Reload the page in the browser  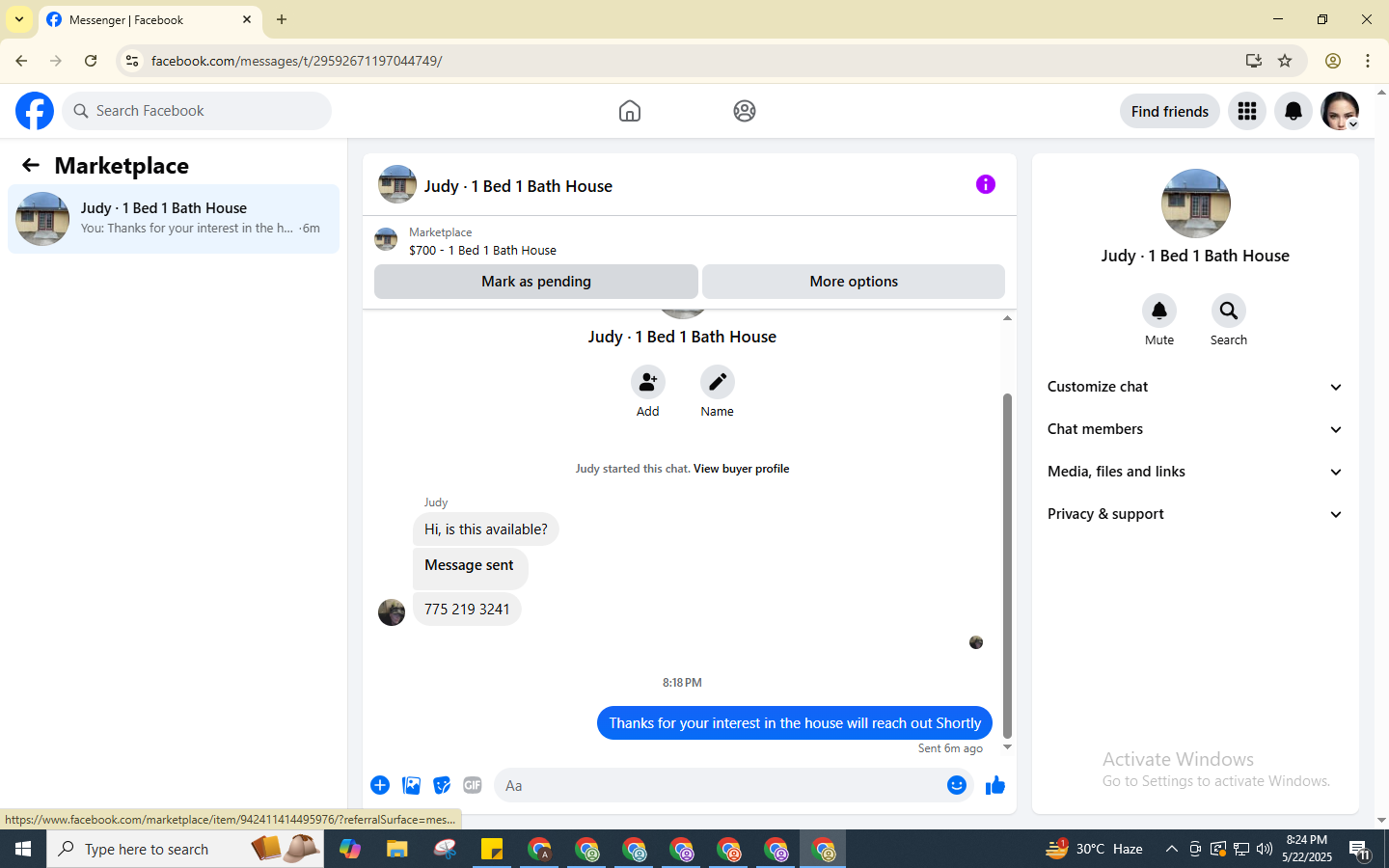coord(91,61)
